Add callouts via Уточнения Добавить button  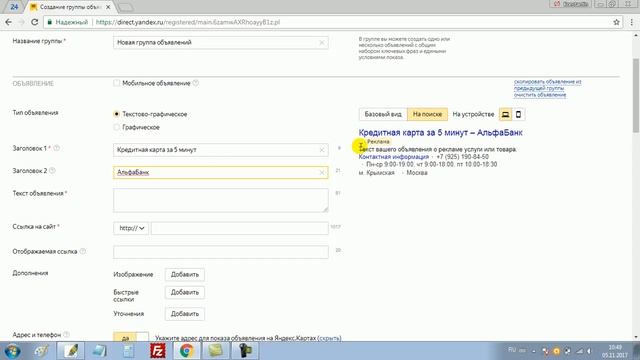tap(184, 314)
